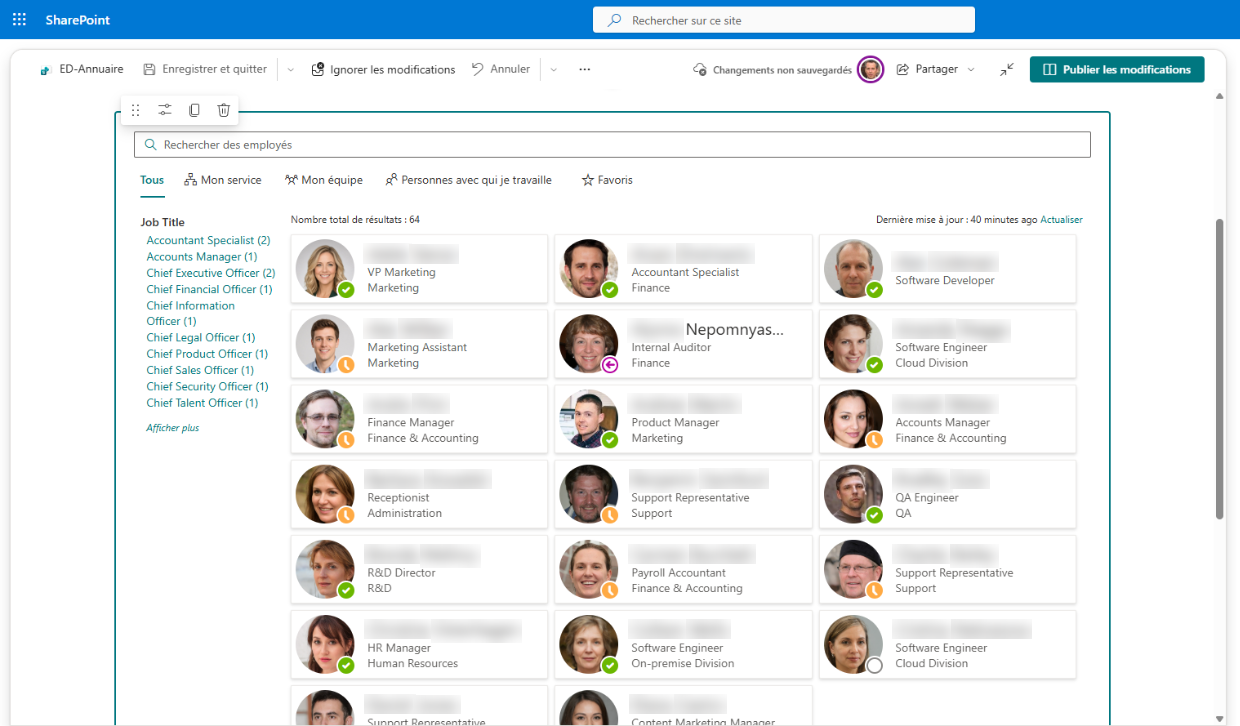The height and width of the screenshot is (726, 1240).
Task: Open the Receptionist employee's profile photo
Action: (x=325, y=494)
